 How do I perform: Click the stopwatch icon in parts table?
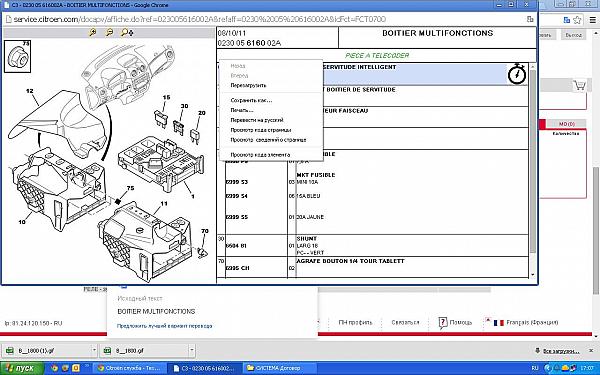[517, 73]
